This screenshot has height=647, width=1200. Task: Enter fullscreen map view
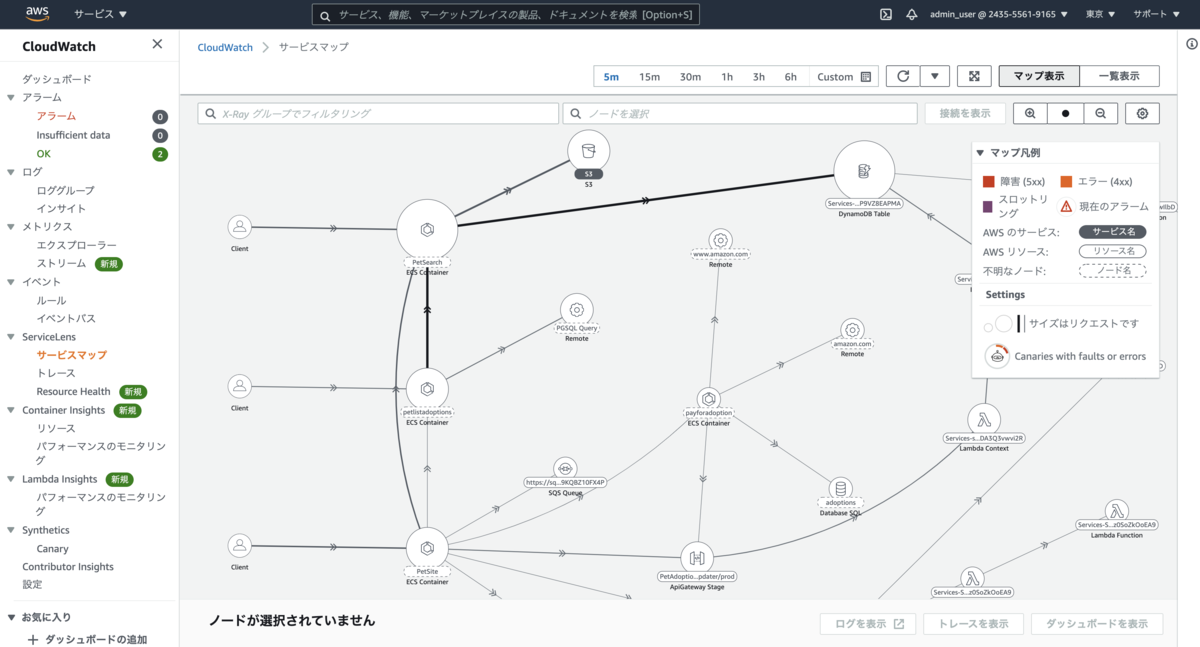974,77
